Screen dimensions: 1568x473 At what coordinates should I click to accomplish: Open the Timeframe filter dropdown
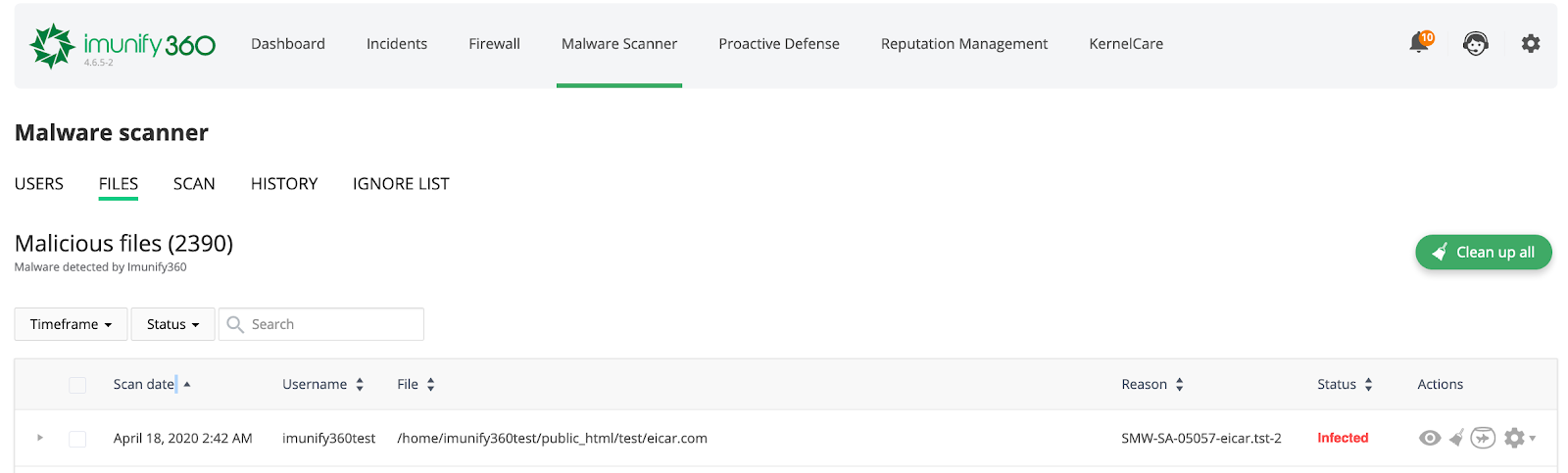[71, 324]
